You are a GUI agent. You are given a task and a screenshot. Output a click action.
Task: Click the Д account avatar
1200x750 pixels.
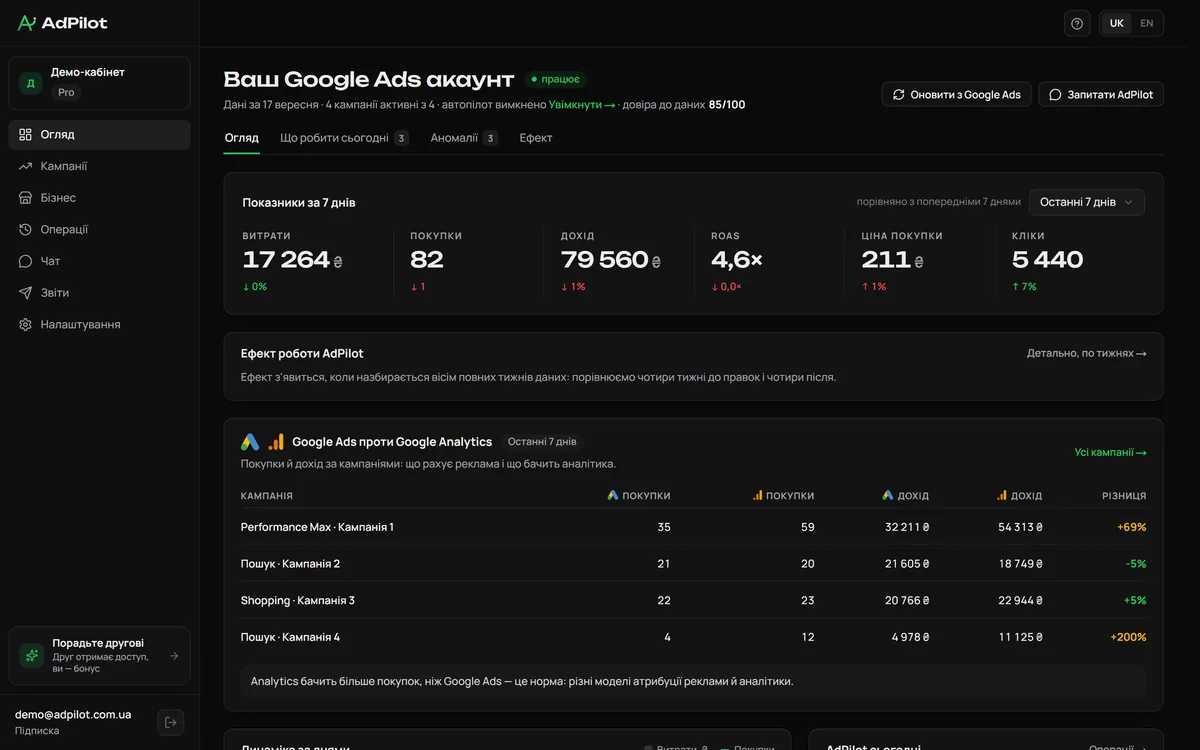[x=30, y=83]
